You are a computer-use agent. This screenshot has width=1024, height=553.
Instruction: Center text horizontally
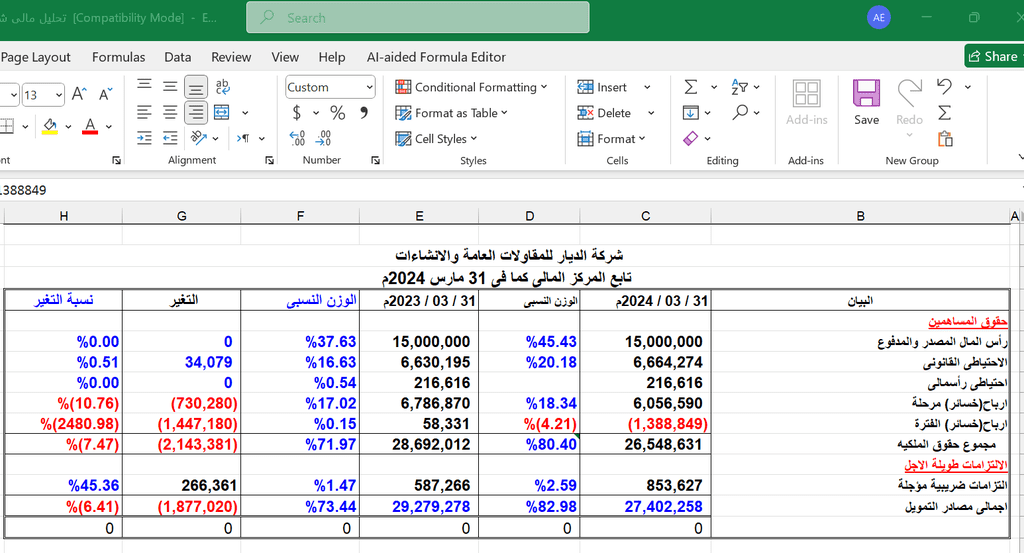[x=170, y=112]
